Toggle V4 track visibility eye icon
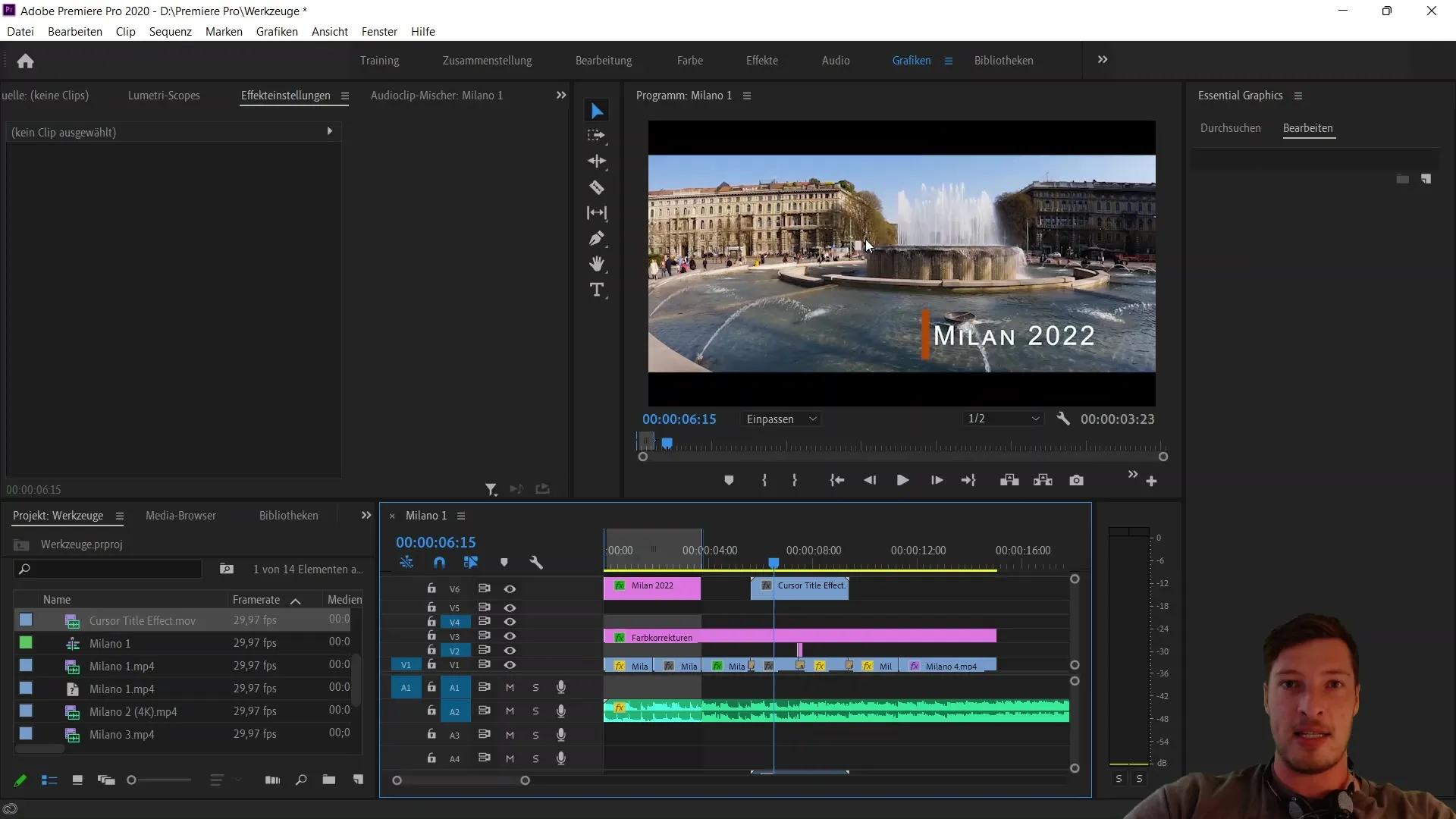 point(510,621)
